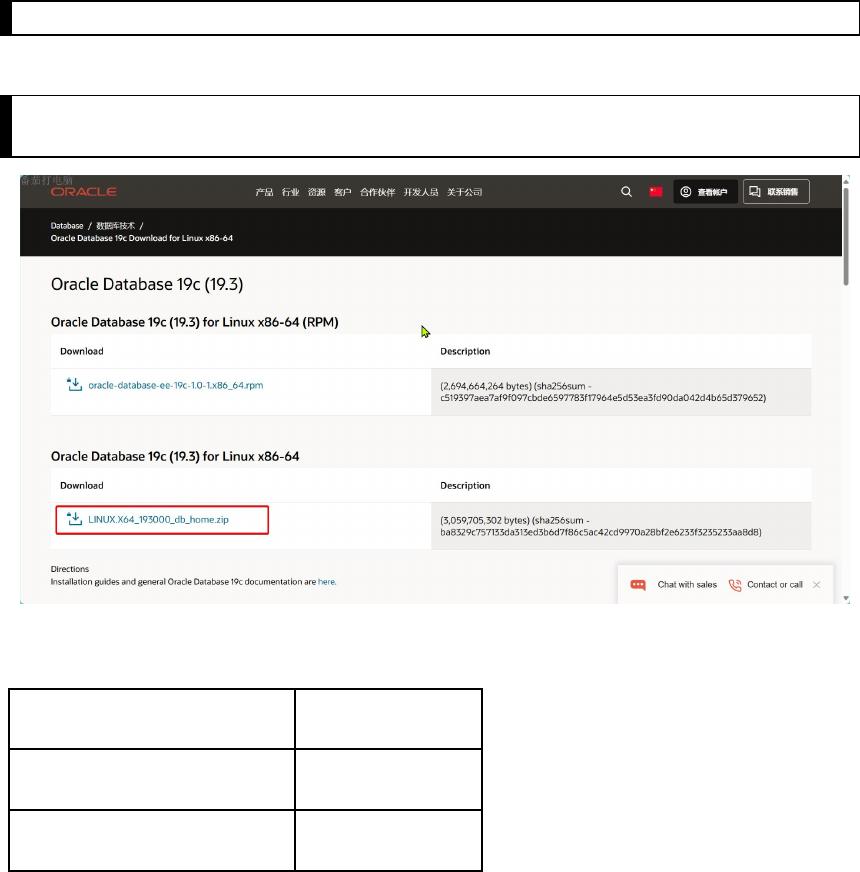Image resolution: width=860 pixels, height=872 pixels.
Task: Click the Directions label
Action: point(70,569)
